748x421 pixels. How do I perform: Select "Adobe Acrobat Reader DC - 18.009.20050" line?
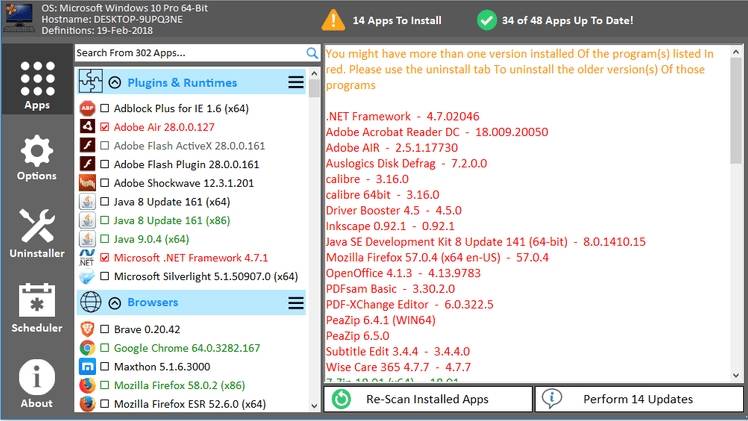437,132
